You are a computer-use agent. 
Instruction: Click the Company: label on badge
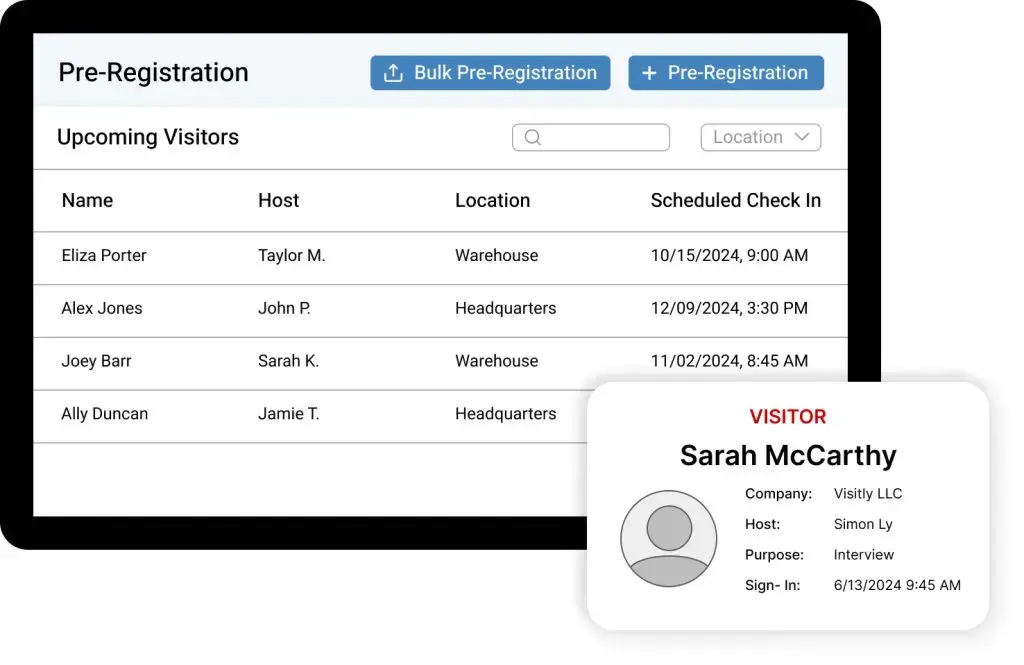coord(778,494)
